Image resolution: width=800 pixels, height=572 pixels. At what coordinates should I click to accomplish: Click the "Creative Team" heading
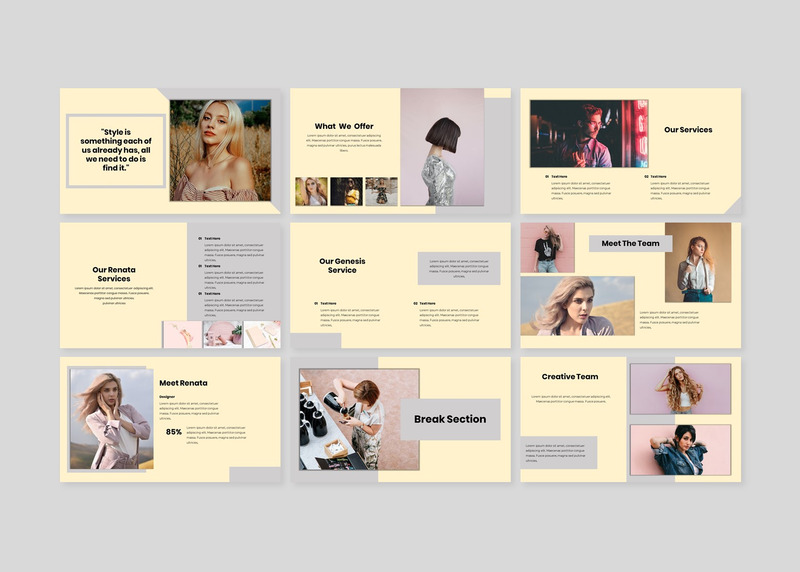coord(570,377)
